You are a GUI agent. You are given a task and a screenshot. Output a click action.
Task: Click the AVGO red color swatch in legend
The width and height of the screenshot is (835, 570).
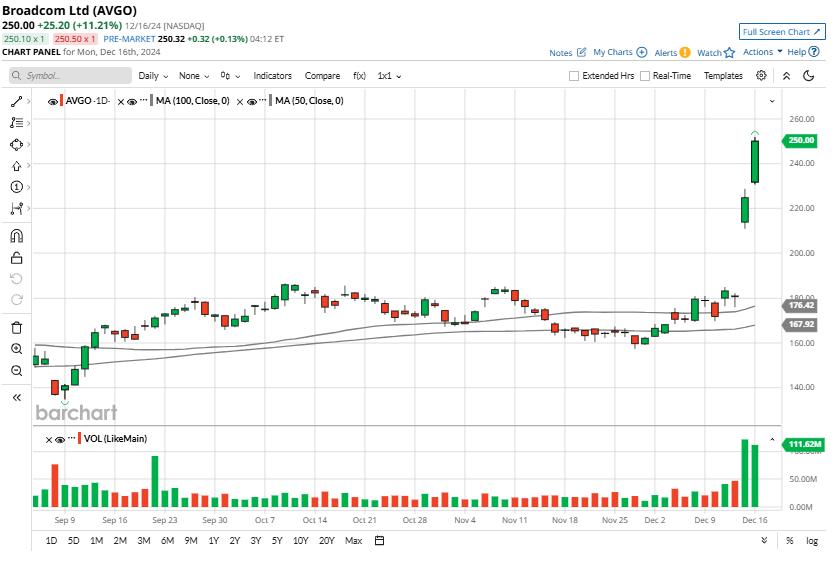coord(62,101)
